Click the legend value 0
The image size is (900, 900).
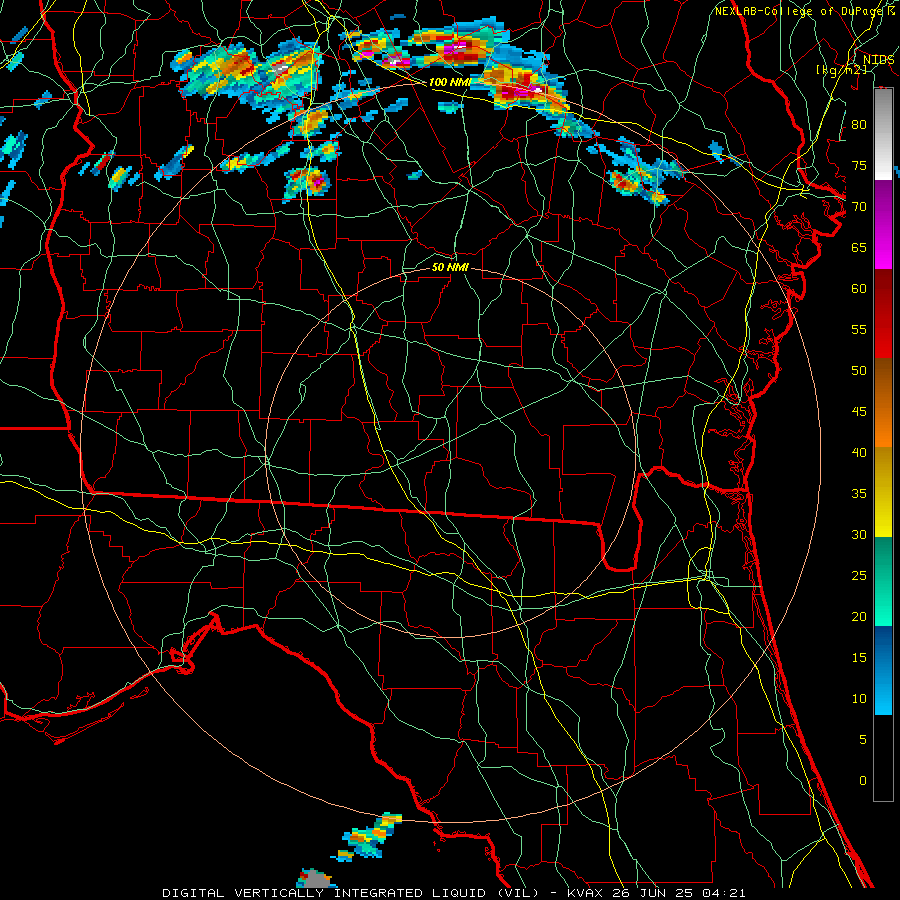click(x=863, y=781)
